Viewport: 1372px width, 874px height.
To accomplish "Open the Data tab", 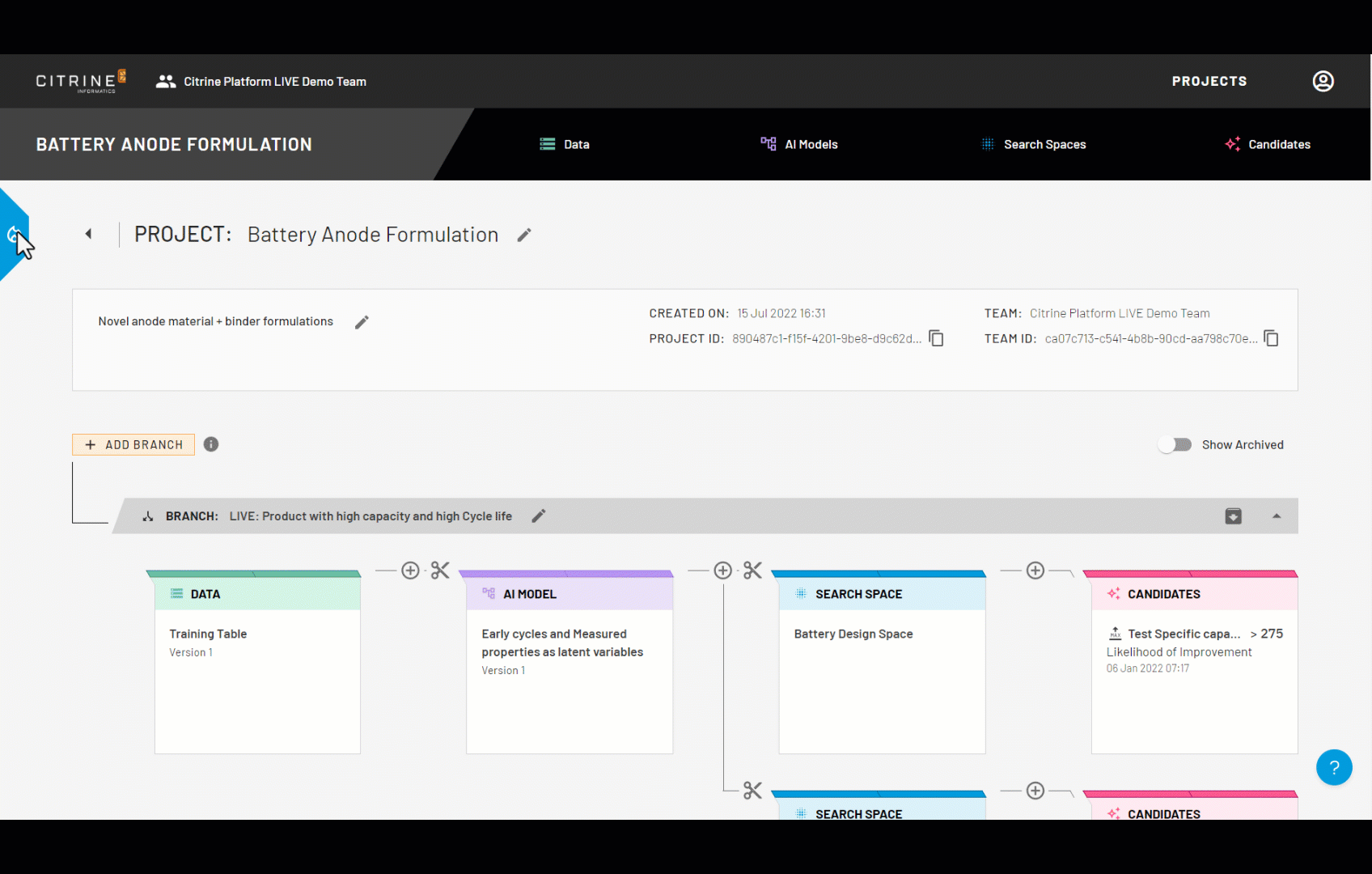I will tap(565, 144).
